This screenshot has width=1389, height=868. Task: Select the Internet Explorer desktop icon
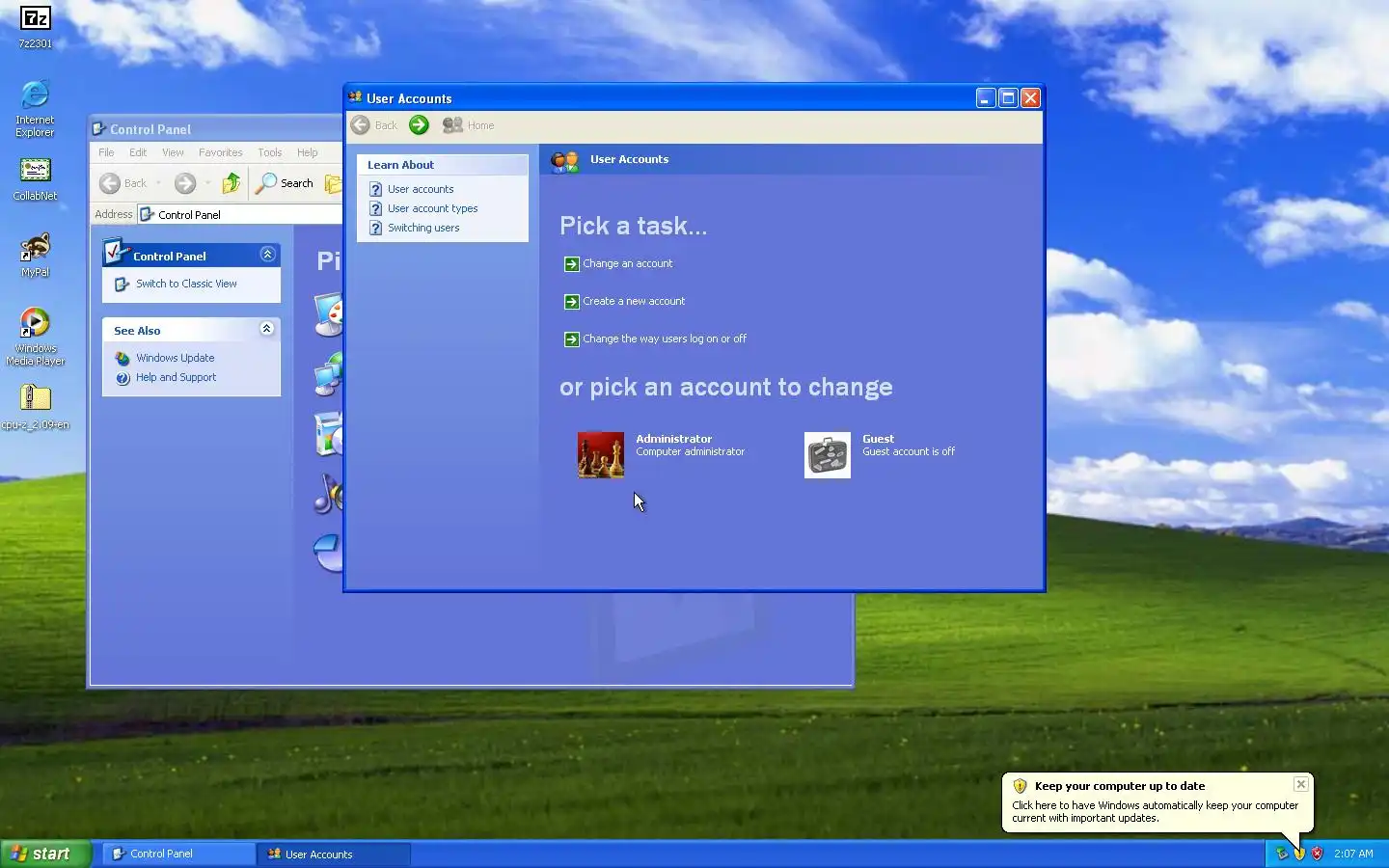pos(35,108)
